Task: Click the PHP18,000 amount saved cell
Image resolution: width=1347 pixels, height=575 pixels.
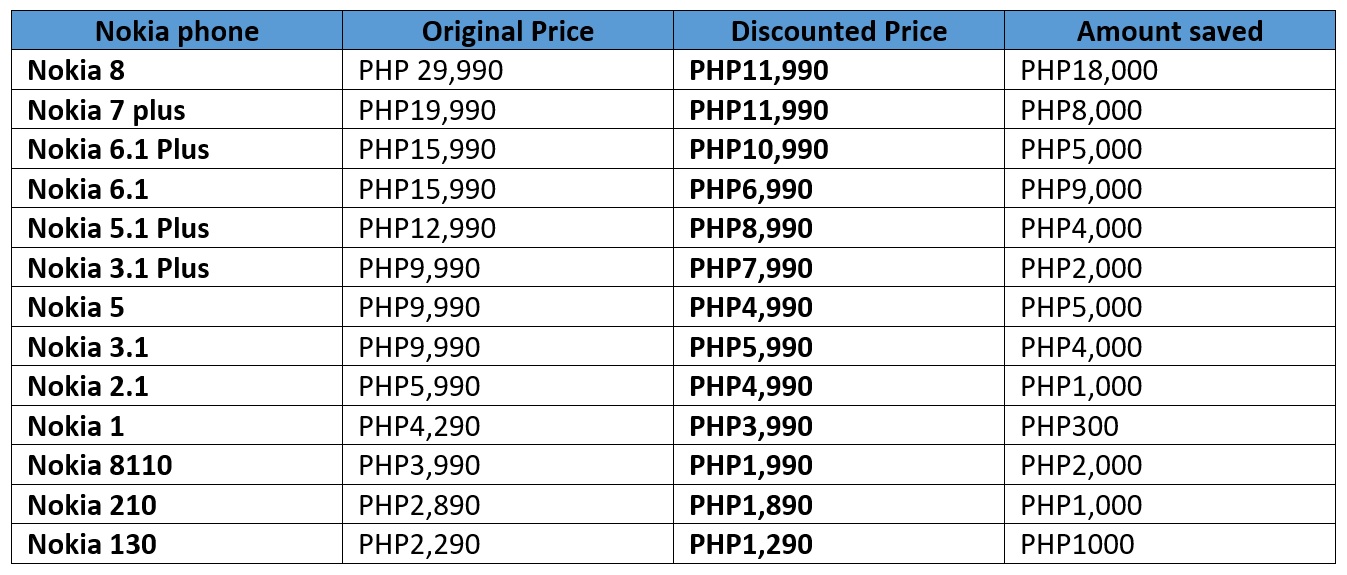Action: point(1170,70)
